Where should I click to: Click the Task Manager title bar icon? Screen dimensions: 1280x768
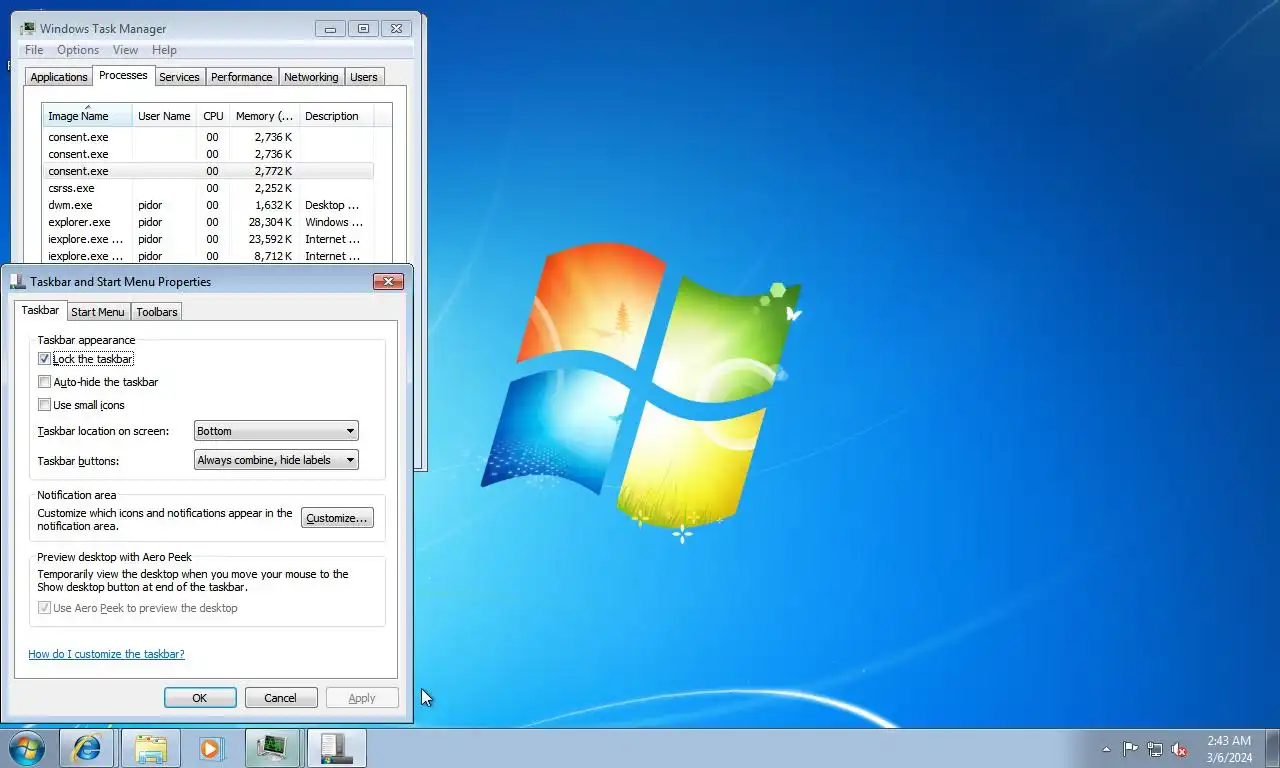[x=28, y=28]
